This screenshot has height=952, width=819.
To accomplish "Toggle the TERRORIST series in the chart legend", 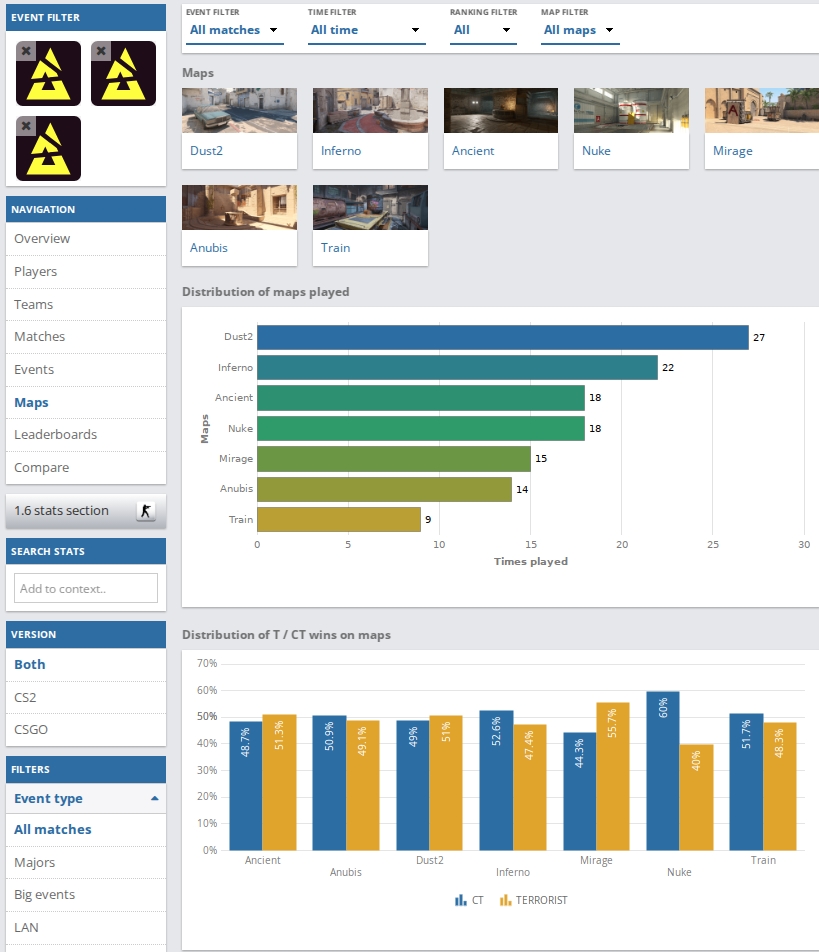I will [x=534, y=900].
